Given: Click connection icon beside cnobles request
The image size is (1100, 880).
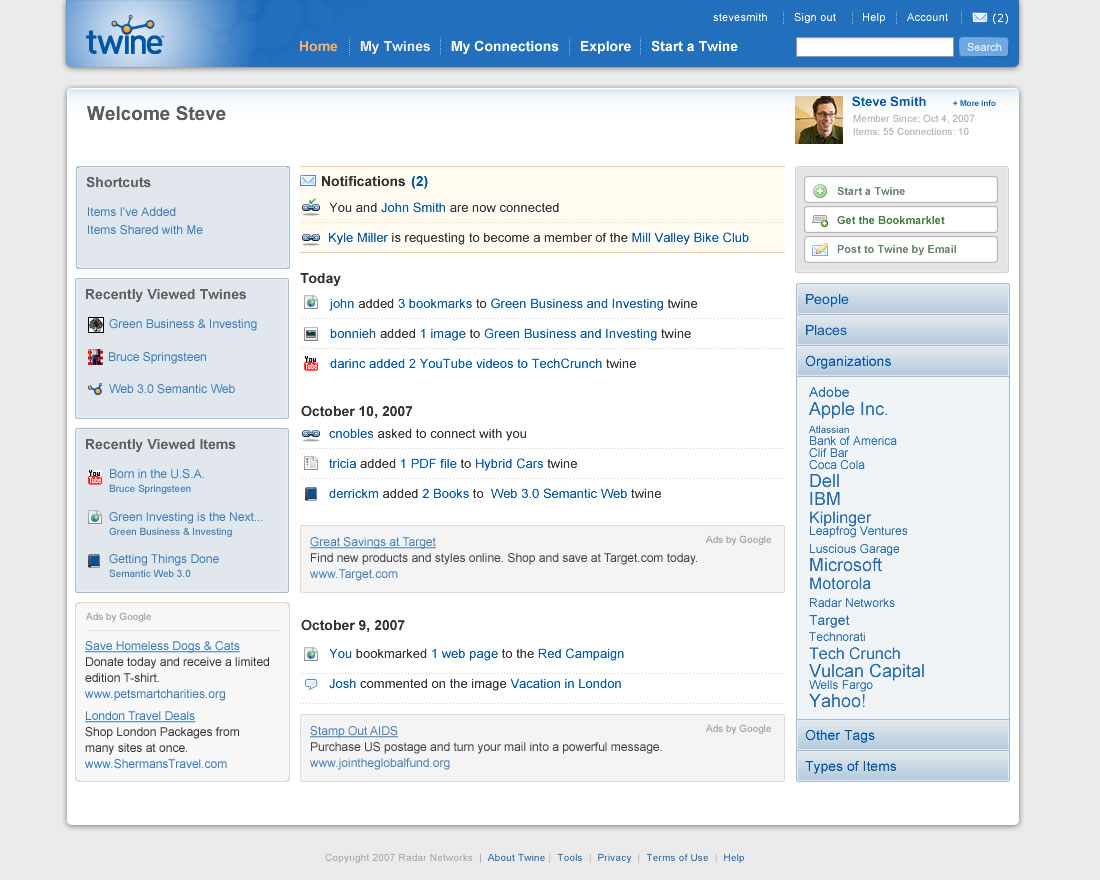Looking at the screenshot, I should (x=311, y=434).
